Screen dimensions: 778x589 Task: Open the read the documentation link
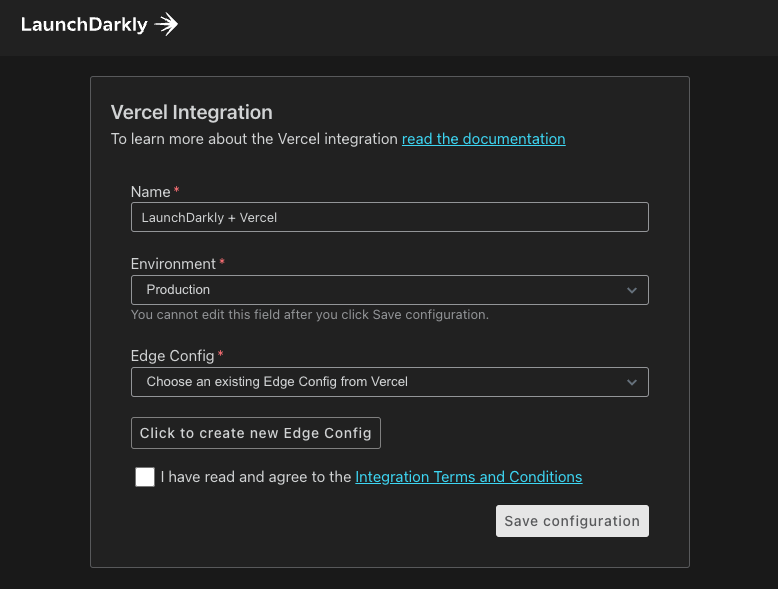483,139
